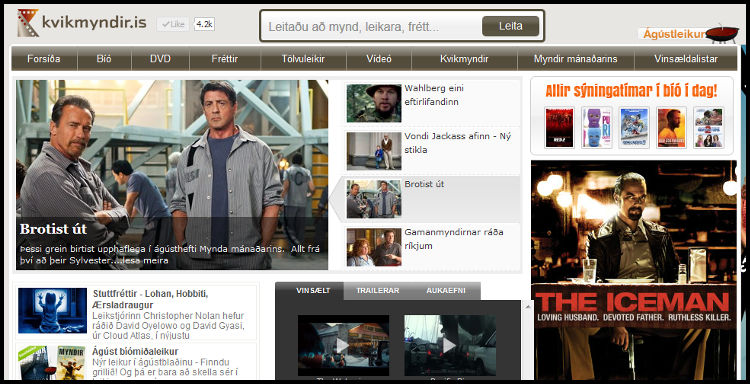The image size is (750, 384).
Task: Click 'Allir sýningatímar í bíó í dag!' heading
Action: pos(631,90)
